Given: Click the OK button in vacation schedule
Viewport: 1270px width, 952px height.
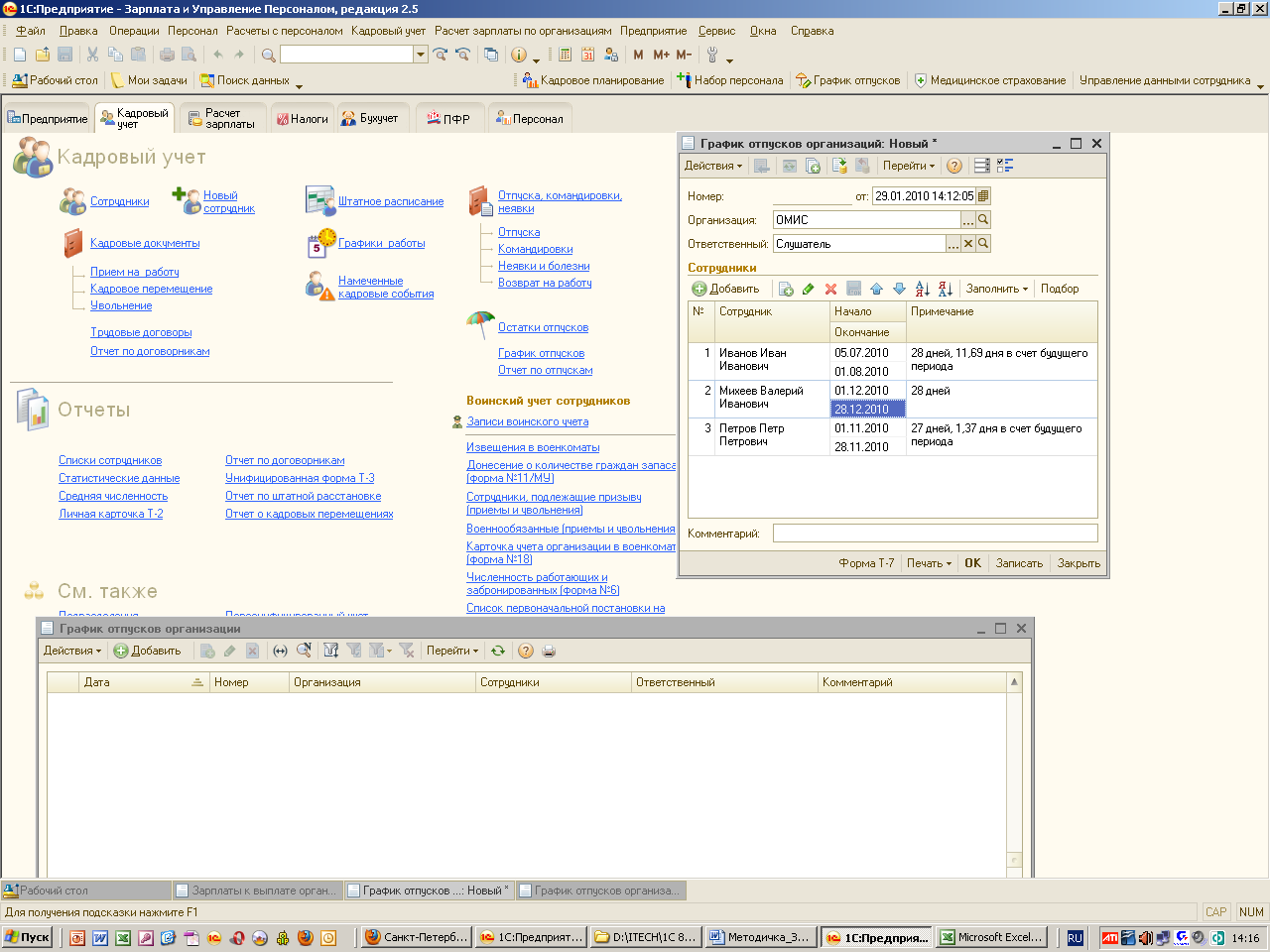Looking at the screenshot, I should click(x=972, y=563).
